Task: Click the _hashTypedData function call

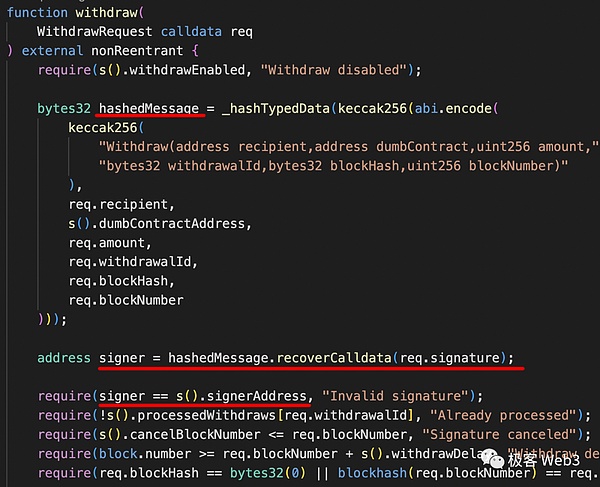Action: (276, 109)
